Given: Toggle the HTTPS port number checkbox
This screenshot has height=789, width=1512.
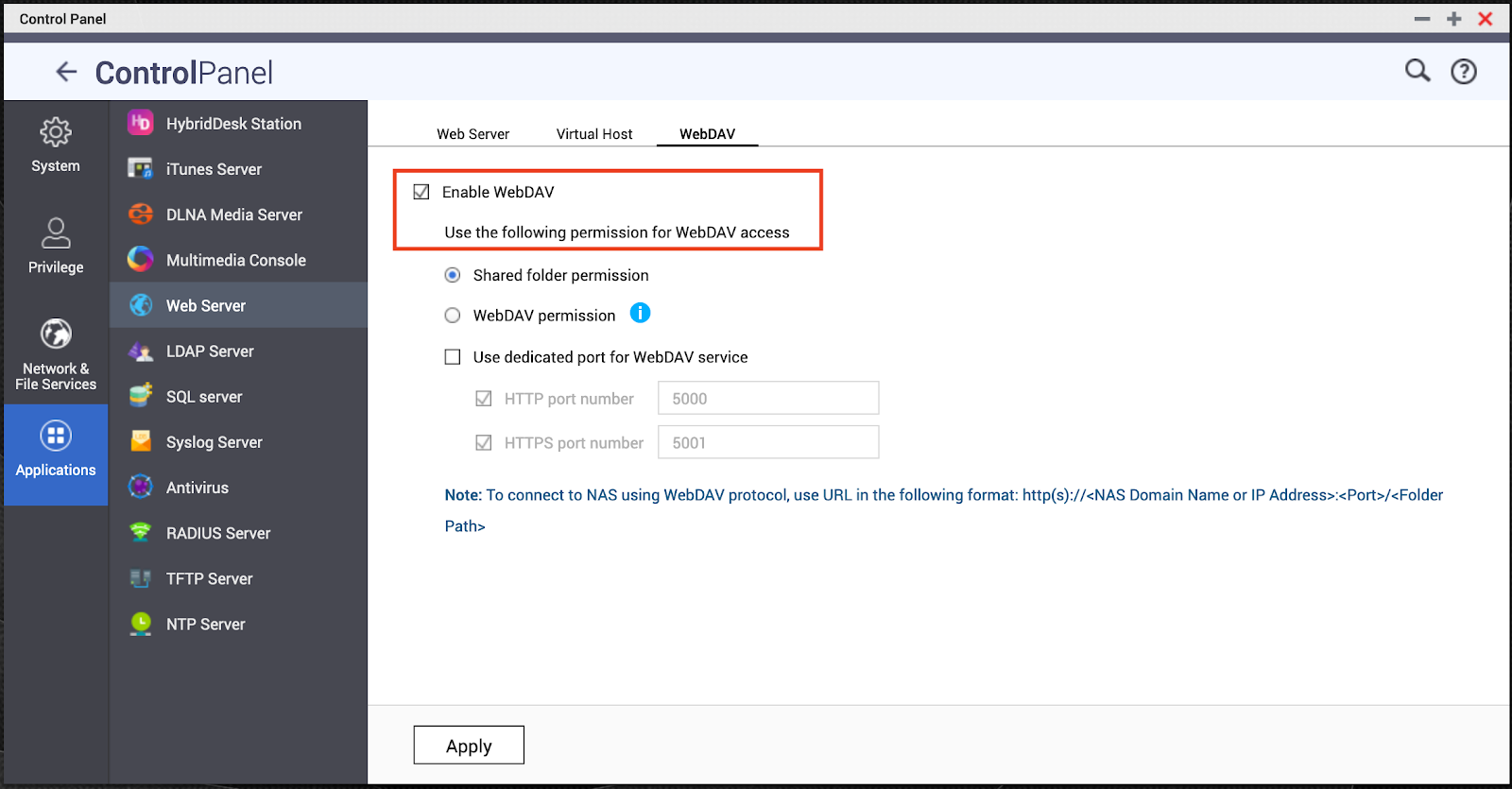Looking at the screenshot, I should [x=484, y=442].
